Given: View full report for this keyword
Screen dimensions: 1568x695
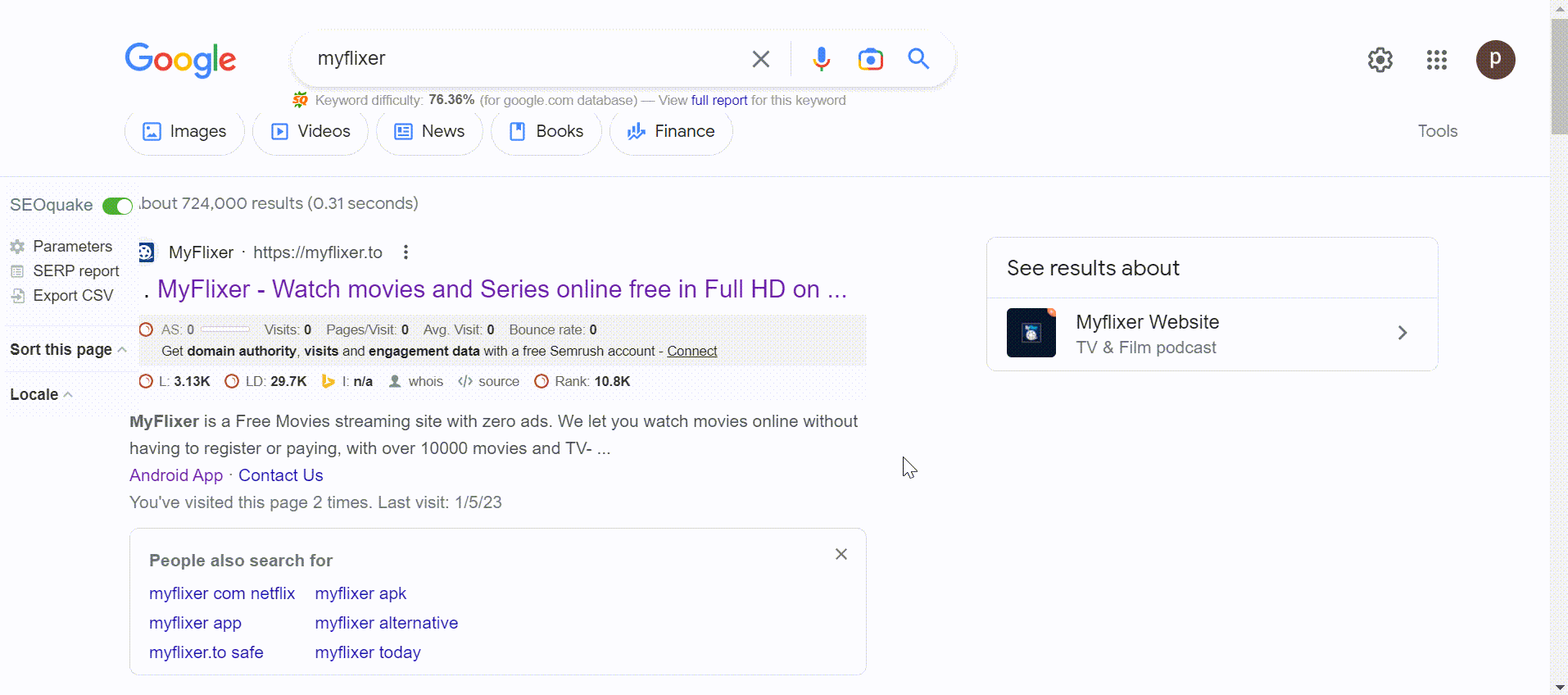Looking at the screenshot, I should (719, 100).
